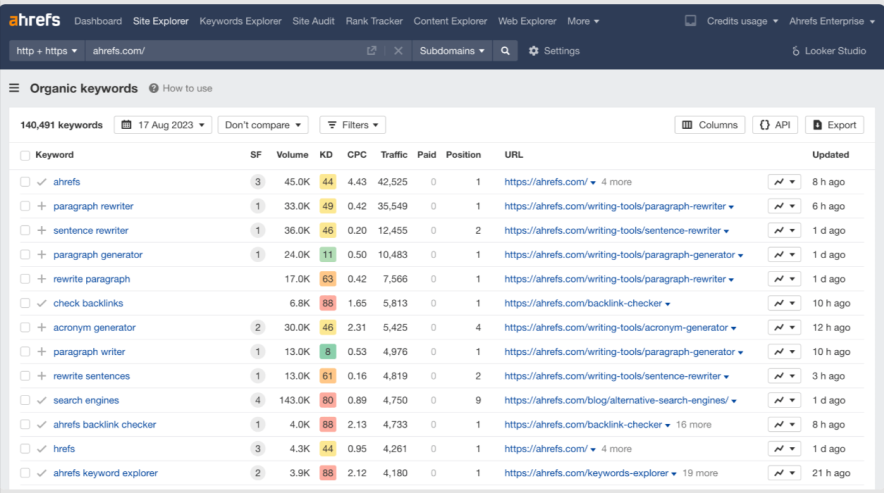The height and width of the screenshot is (493, 884).
Task: Click the Settings gear icon
Action: (x=533, y=51)
